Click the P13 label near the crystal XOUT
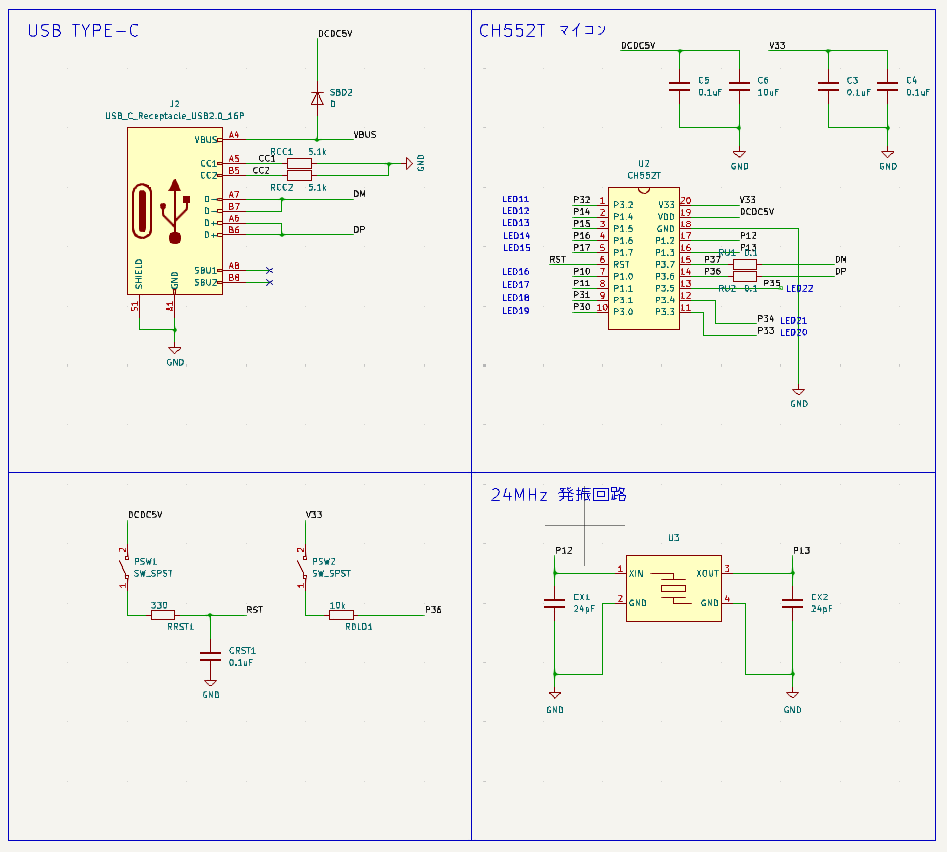 pos(801,550)
